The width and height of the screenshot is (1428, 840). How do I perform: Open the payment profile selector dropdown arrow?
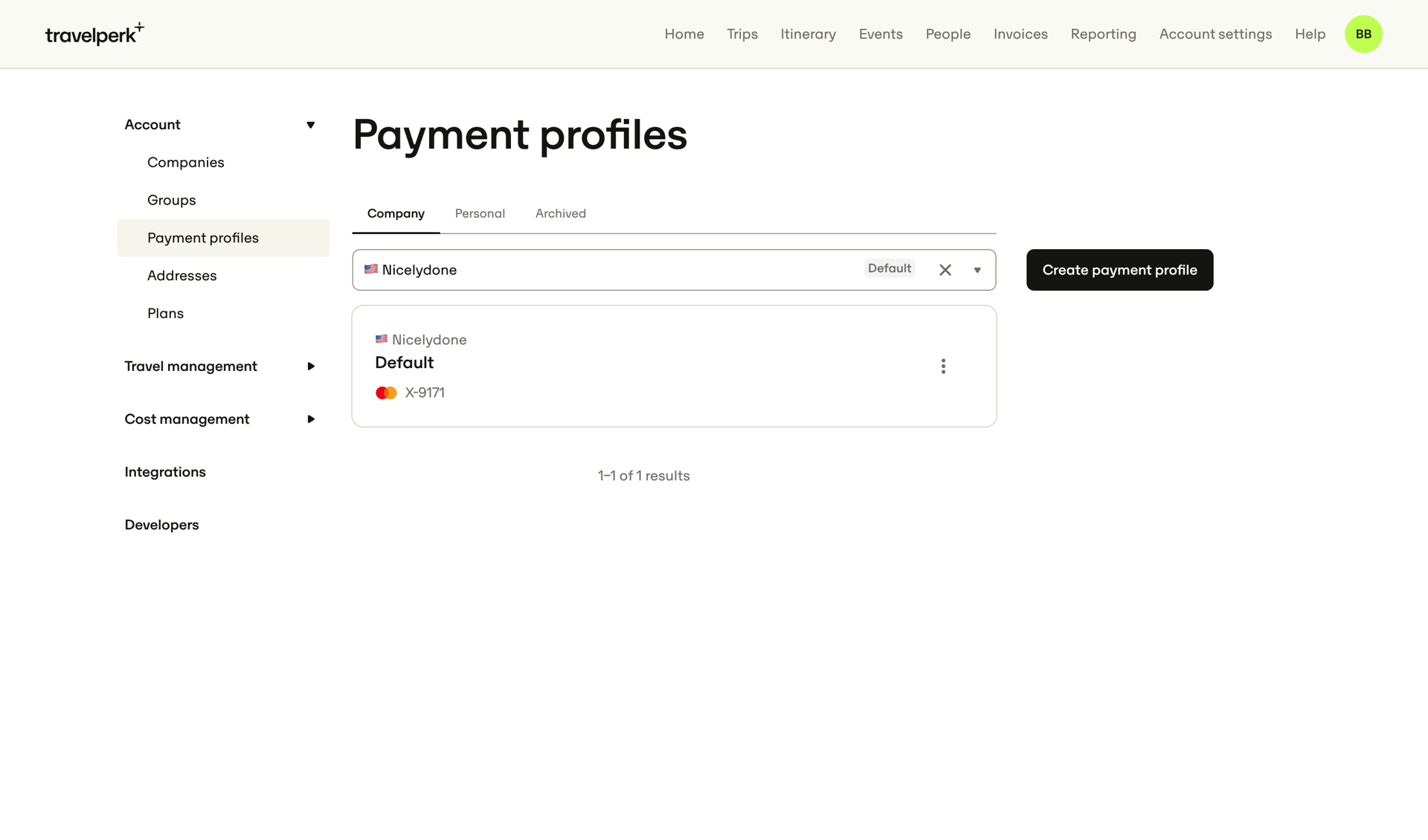pos(977,270)
